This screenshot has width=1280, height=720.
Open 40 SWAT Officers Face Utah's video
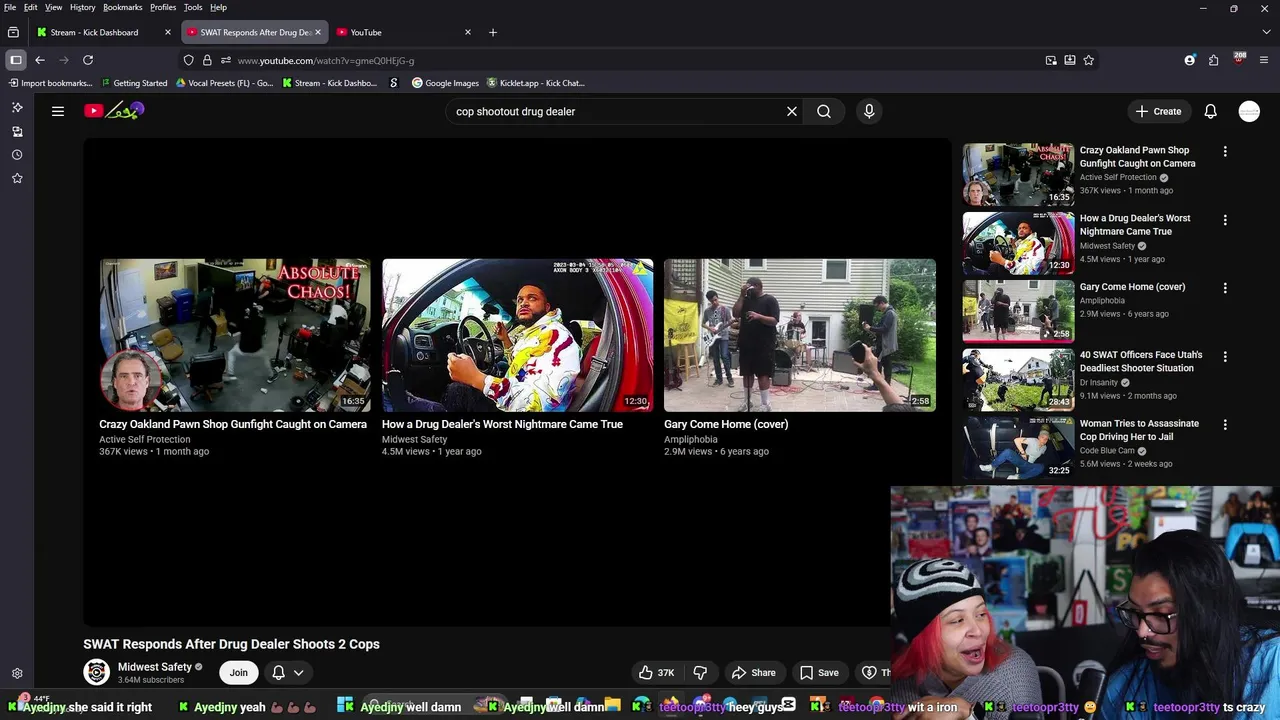coord(1141,361)
